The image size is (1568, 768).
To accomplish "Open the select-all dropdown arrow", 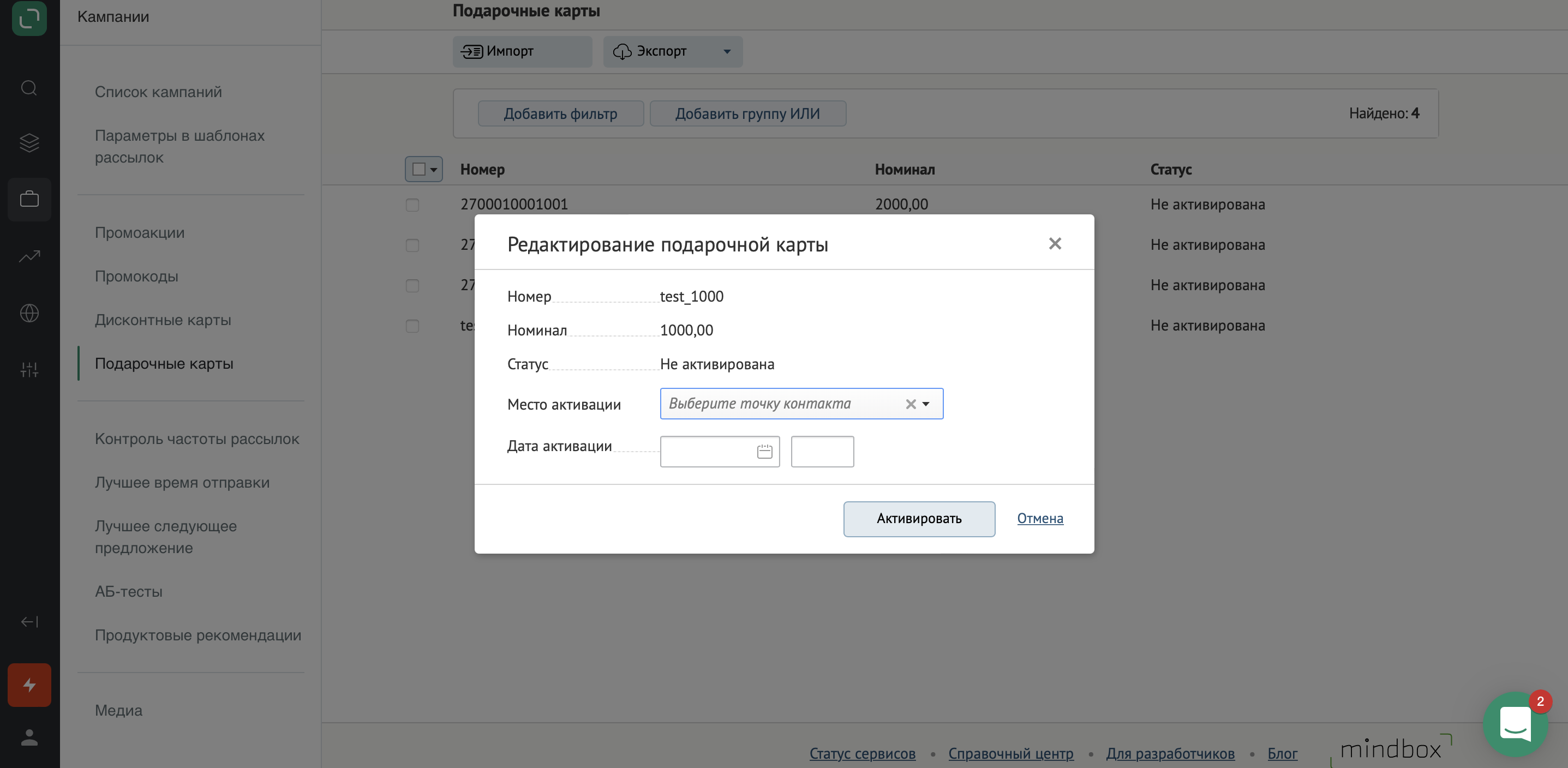I will [433, 170].
